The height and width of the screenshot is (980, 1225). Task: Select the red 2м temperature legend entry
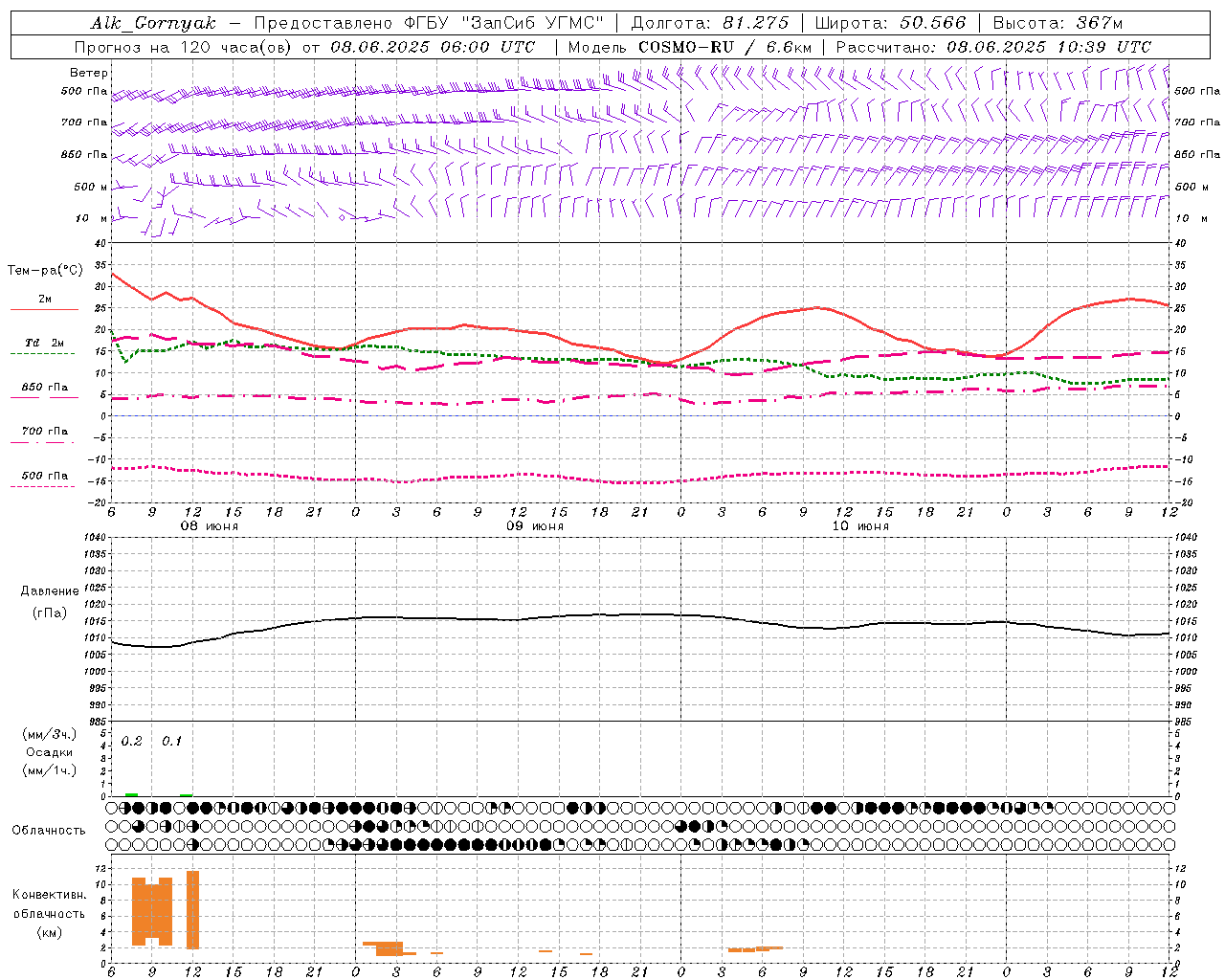coord(44,302)
